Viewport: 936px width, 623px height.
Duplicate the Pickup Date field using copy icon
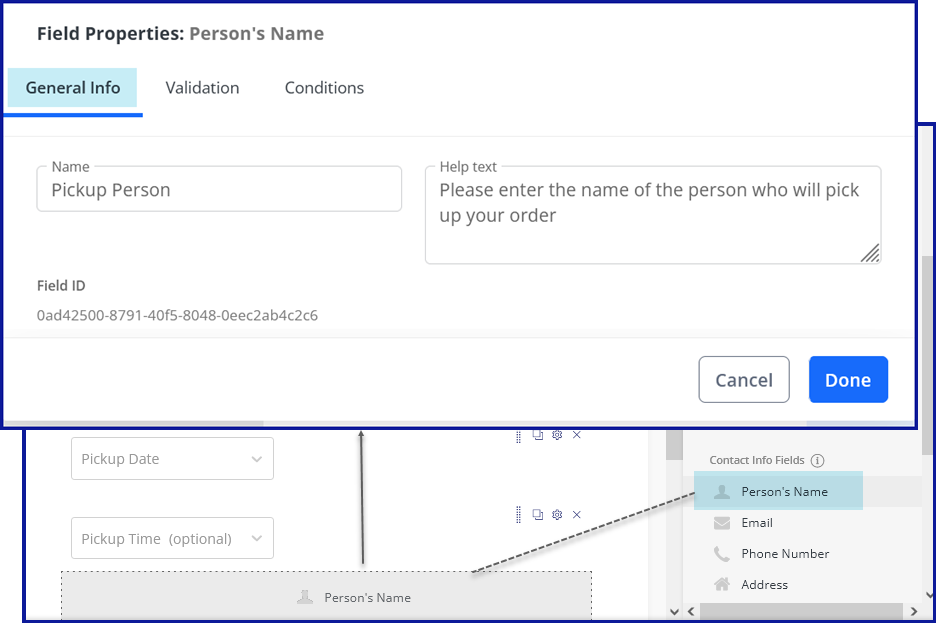(537, 435)
